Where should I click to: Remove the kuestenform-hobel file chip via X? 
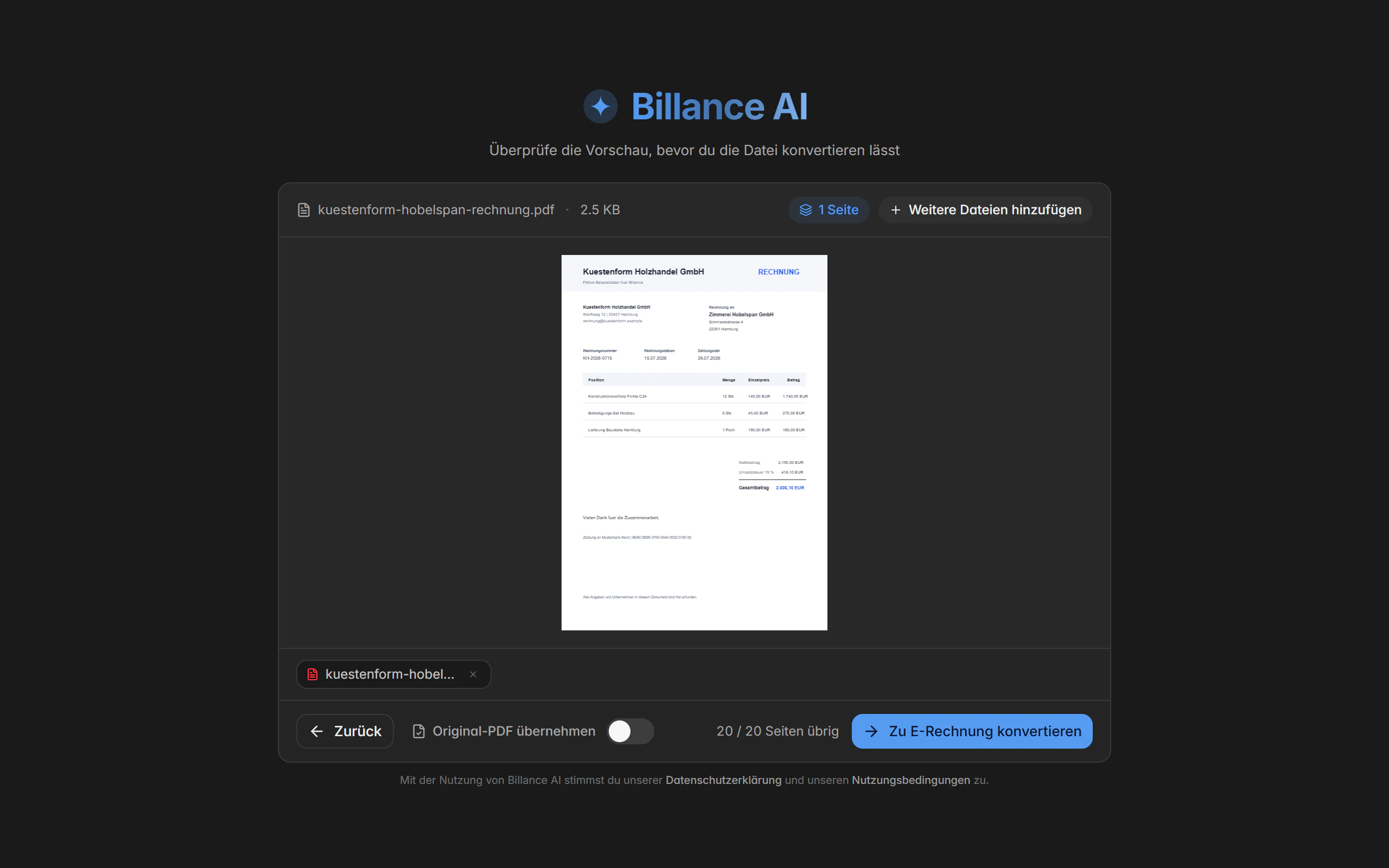473,674
